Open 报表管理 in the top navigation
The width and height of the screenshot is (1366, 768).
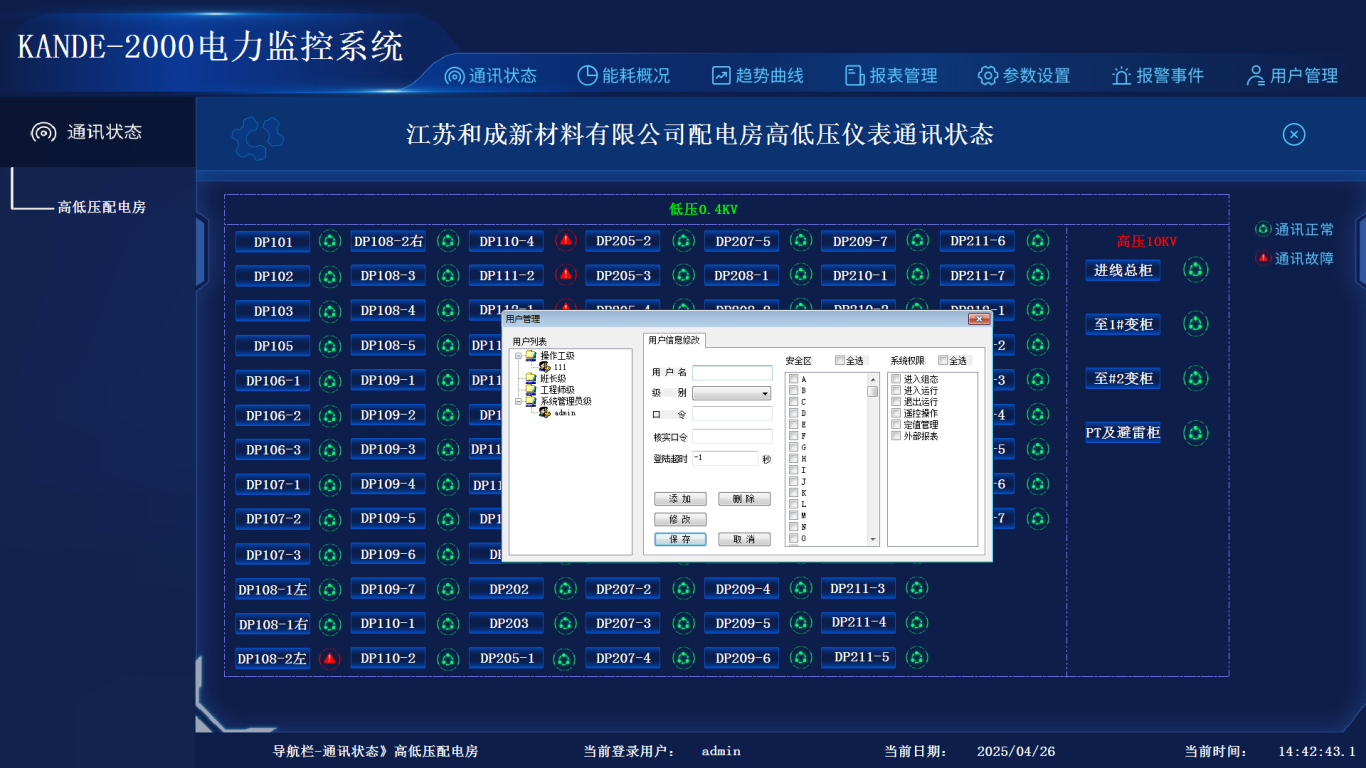[x=891, y=76]
